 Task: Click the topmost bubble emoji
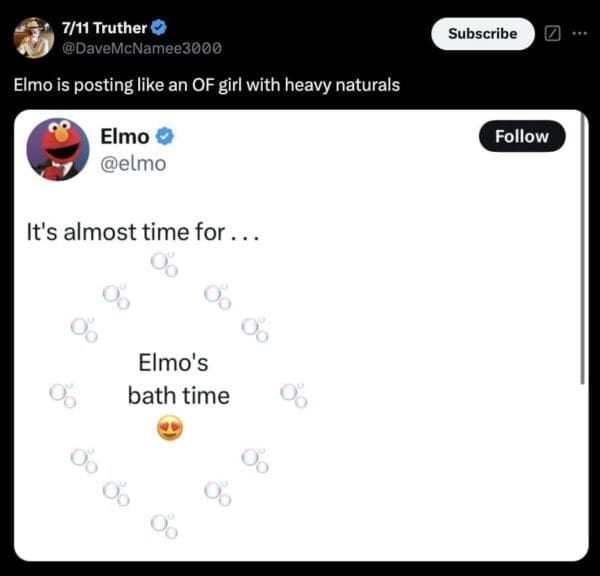tap(164, 264)
